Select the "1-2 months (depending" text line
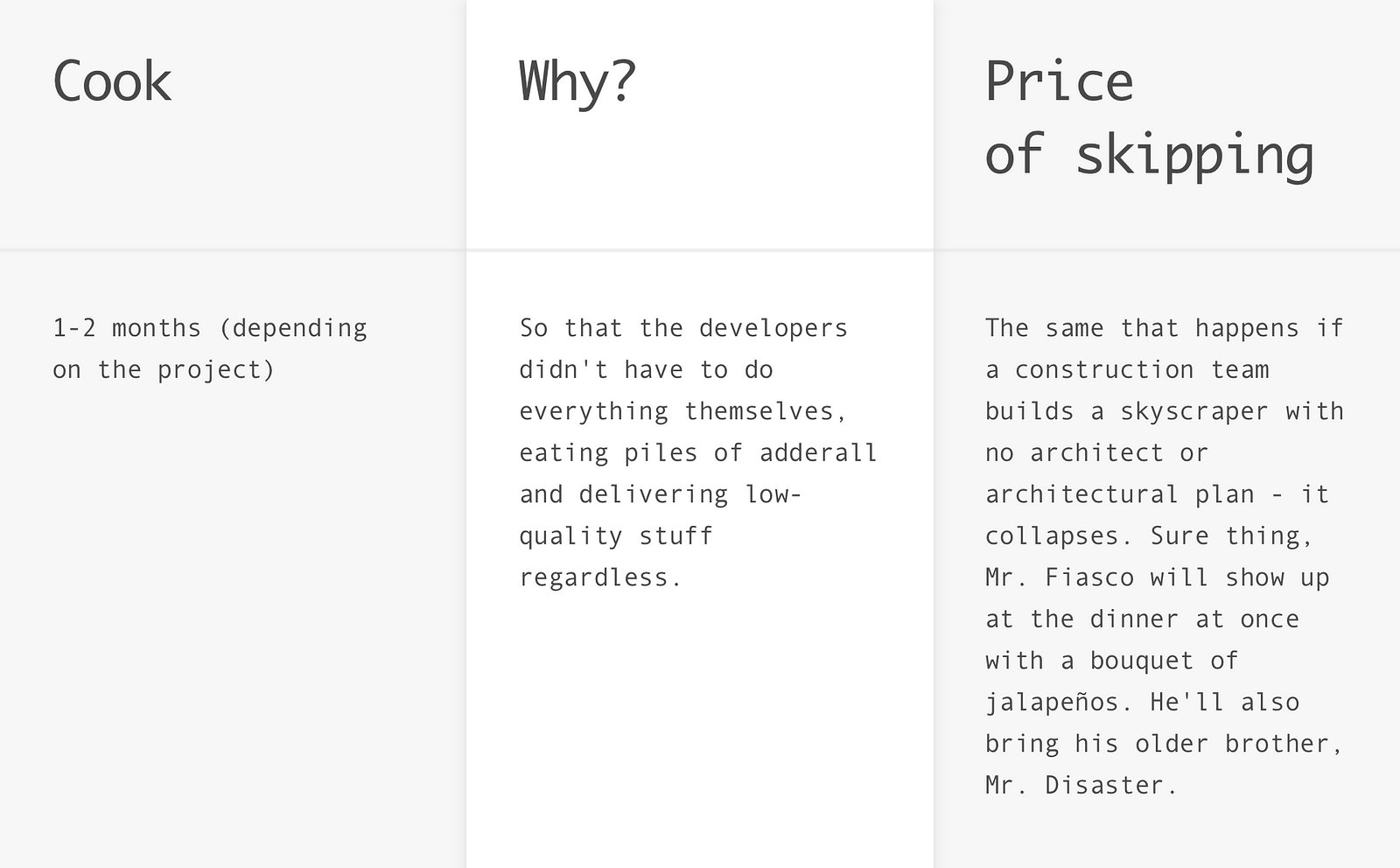The height and width of the screenshot is (868, 1400). click(x=210, y=328)
